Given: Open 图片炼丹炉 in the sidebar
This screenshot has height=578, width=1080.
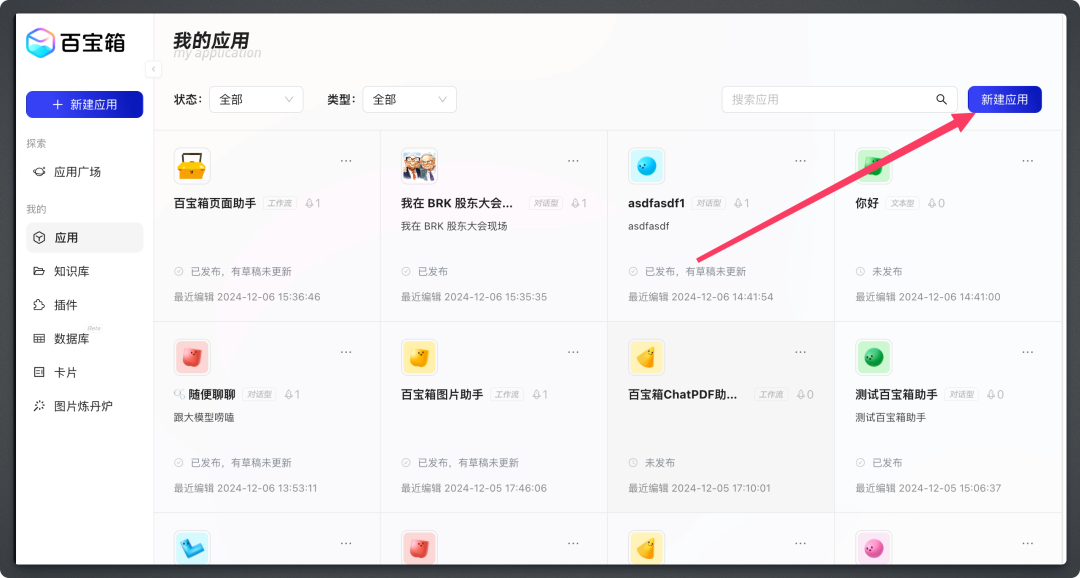Looking at the screenshot, I should (x=85, y=406).
